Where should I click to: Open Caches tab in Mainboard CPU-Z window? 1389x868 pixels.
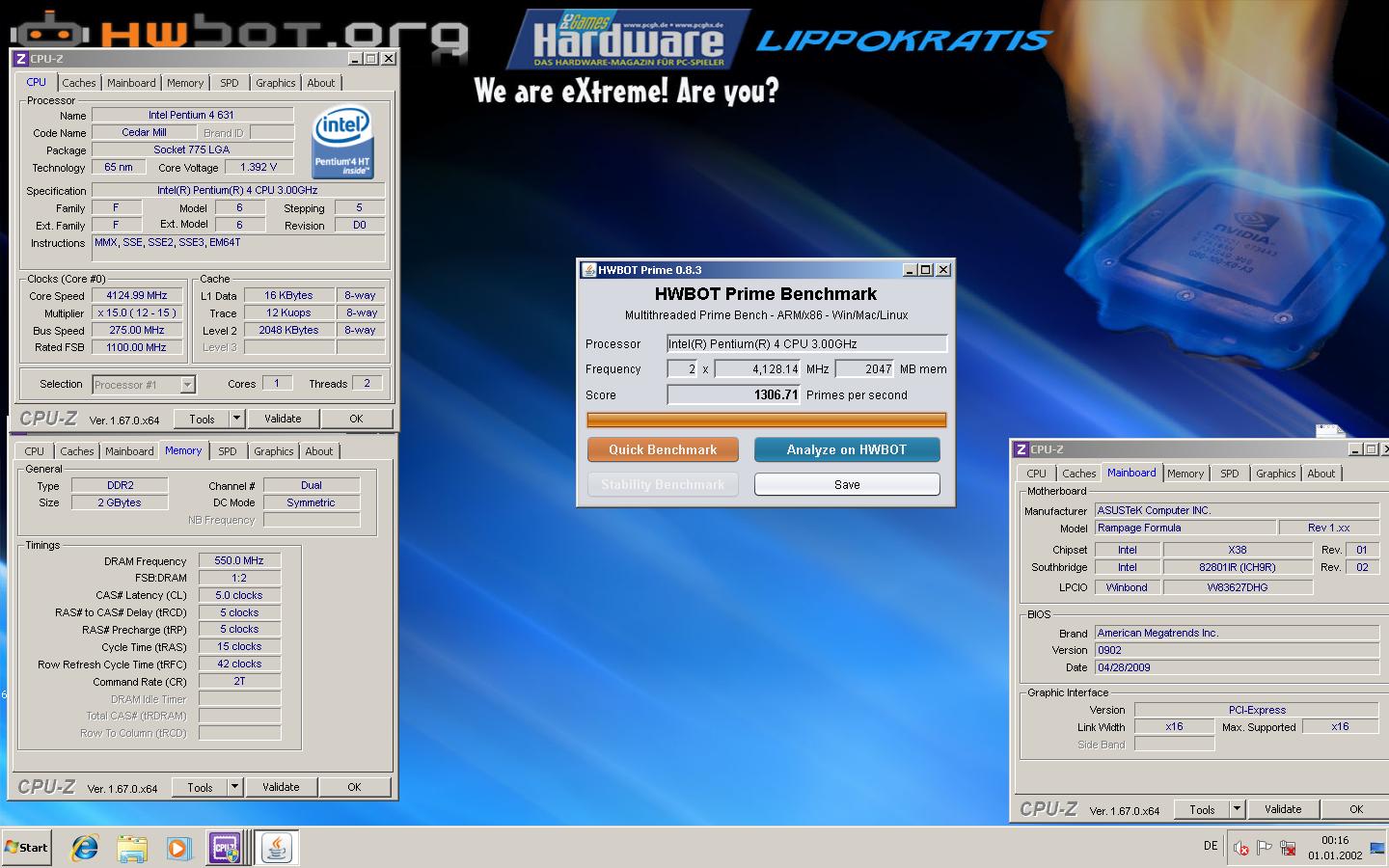point(1079,474)
